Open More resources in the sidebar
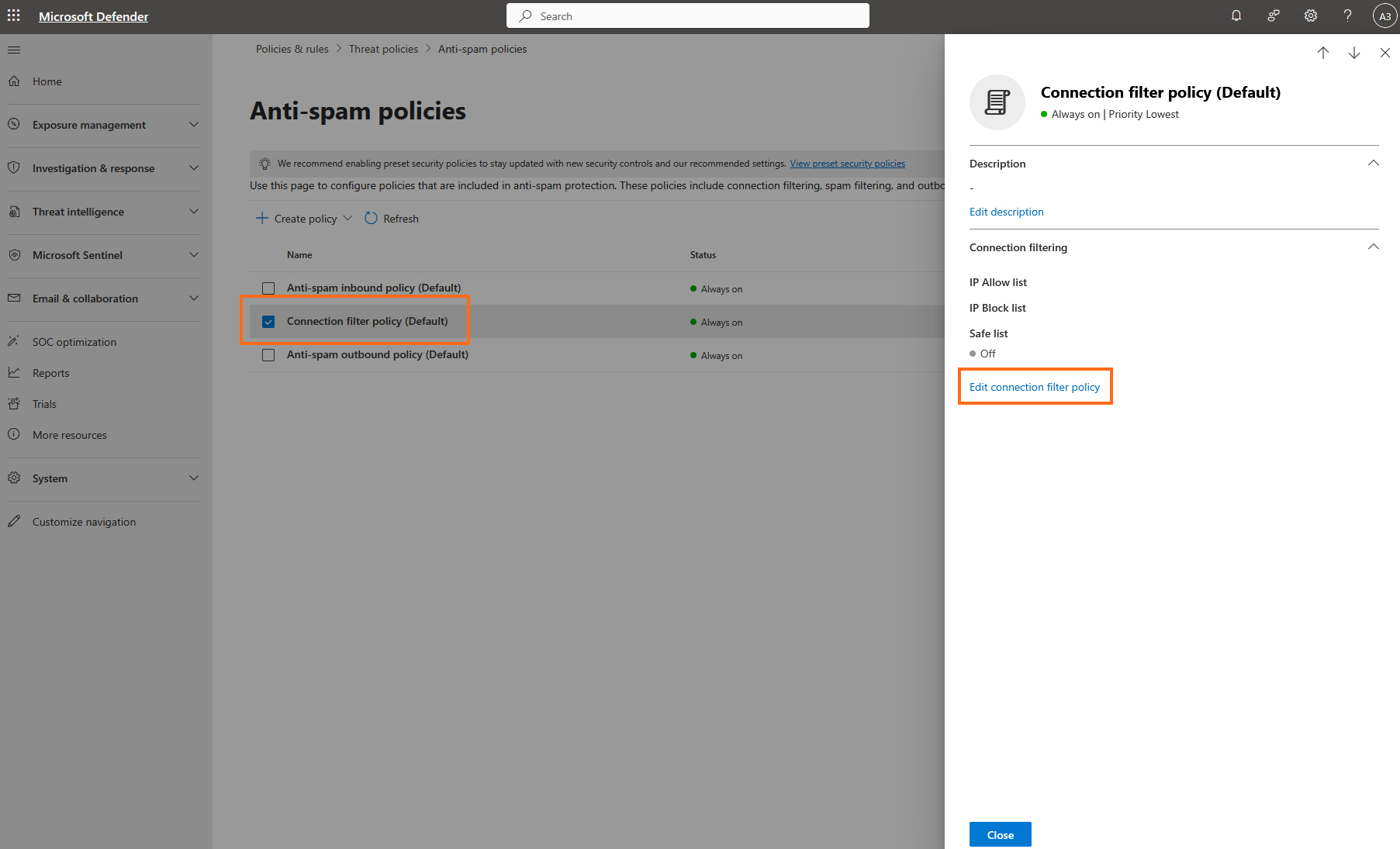Screen dimensions: 1400x849 tap(70, 435)
